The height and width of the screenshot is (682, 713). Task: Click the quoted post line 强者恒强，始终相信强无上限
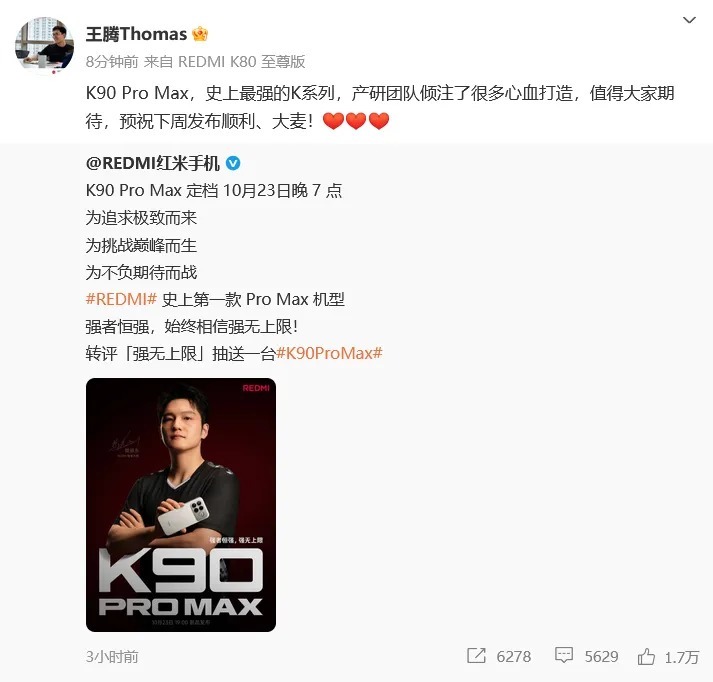(191, 326)
